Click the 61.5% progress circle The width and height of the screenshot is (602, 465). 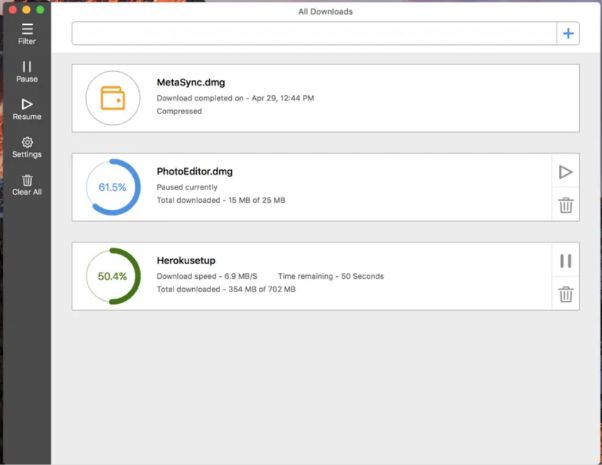[113, 187]
